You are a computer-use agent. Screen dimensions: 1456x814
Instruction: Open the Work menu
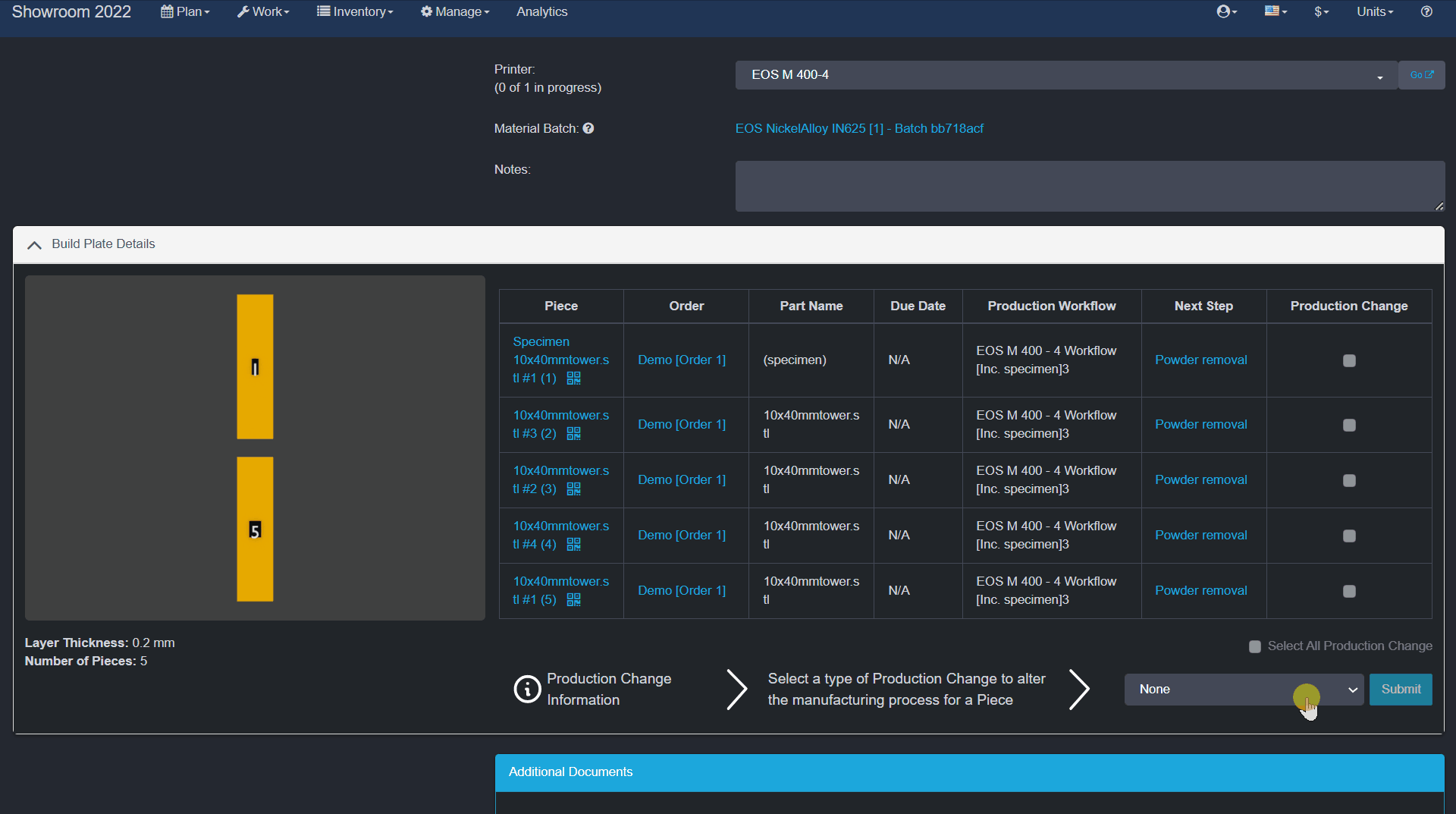click(263, 11)
